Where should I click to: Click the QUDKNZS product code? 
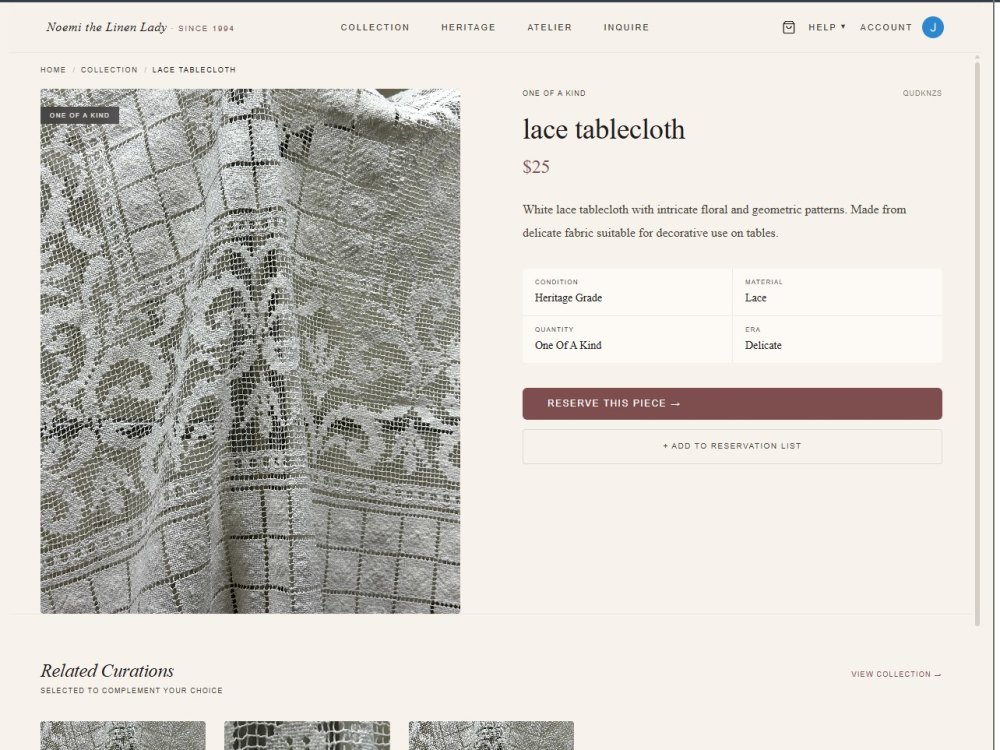922,93
